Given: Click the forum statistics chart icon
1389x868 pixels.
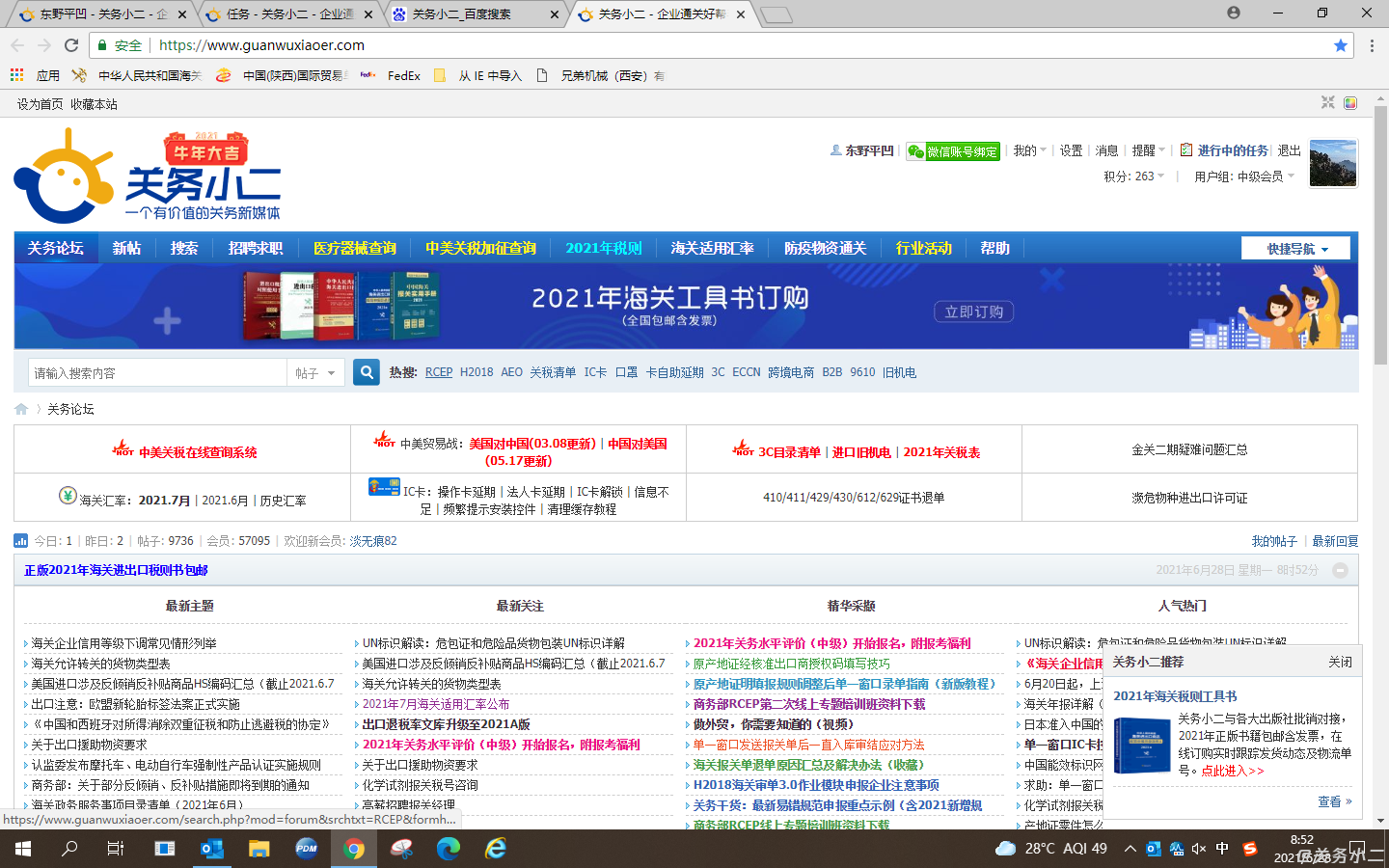Looking at the screenshot, I should [21, 541].
